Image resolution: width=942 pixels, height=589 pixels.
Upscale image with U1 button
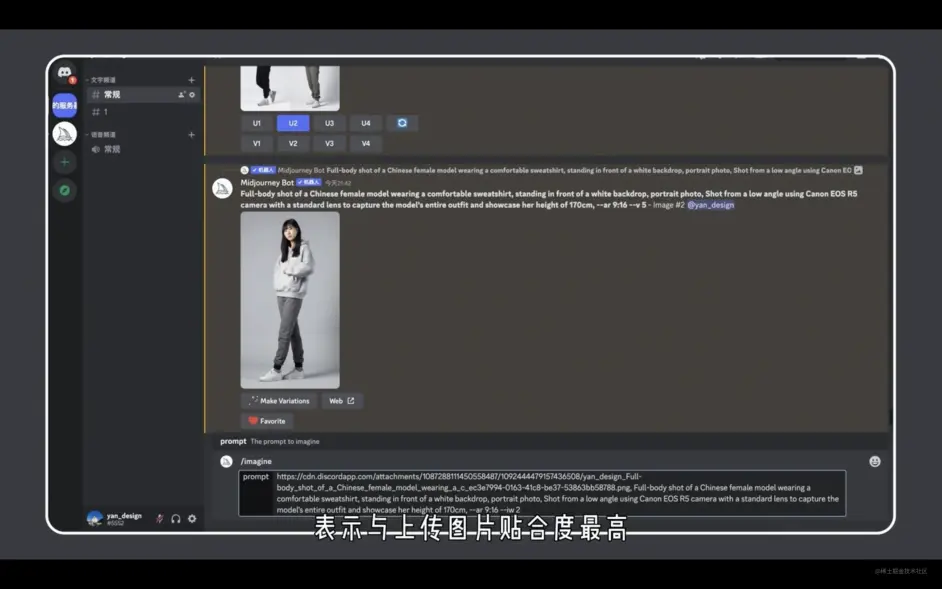[257, 123]
